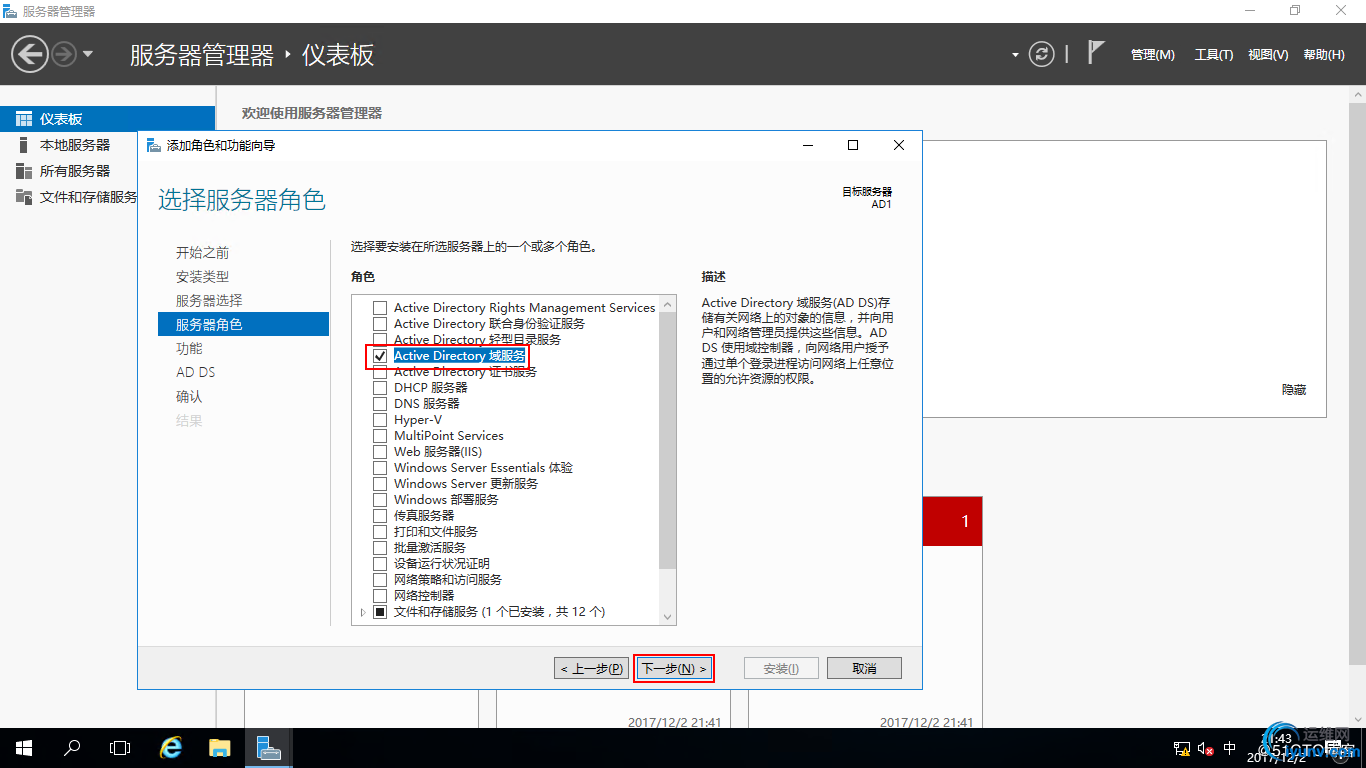Viewport: 1366px width, 768px height.
Task: Go to the 开始之前 wizard step
Action: (x=202, y=253)
